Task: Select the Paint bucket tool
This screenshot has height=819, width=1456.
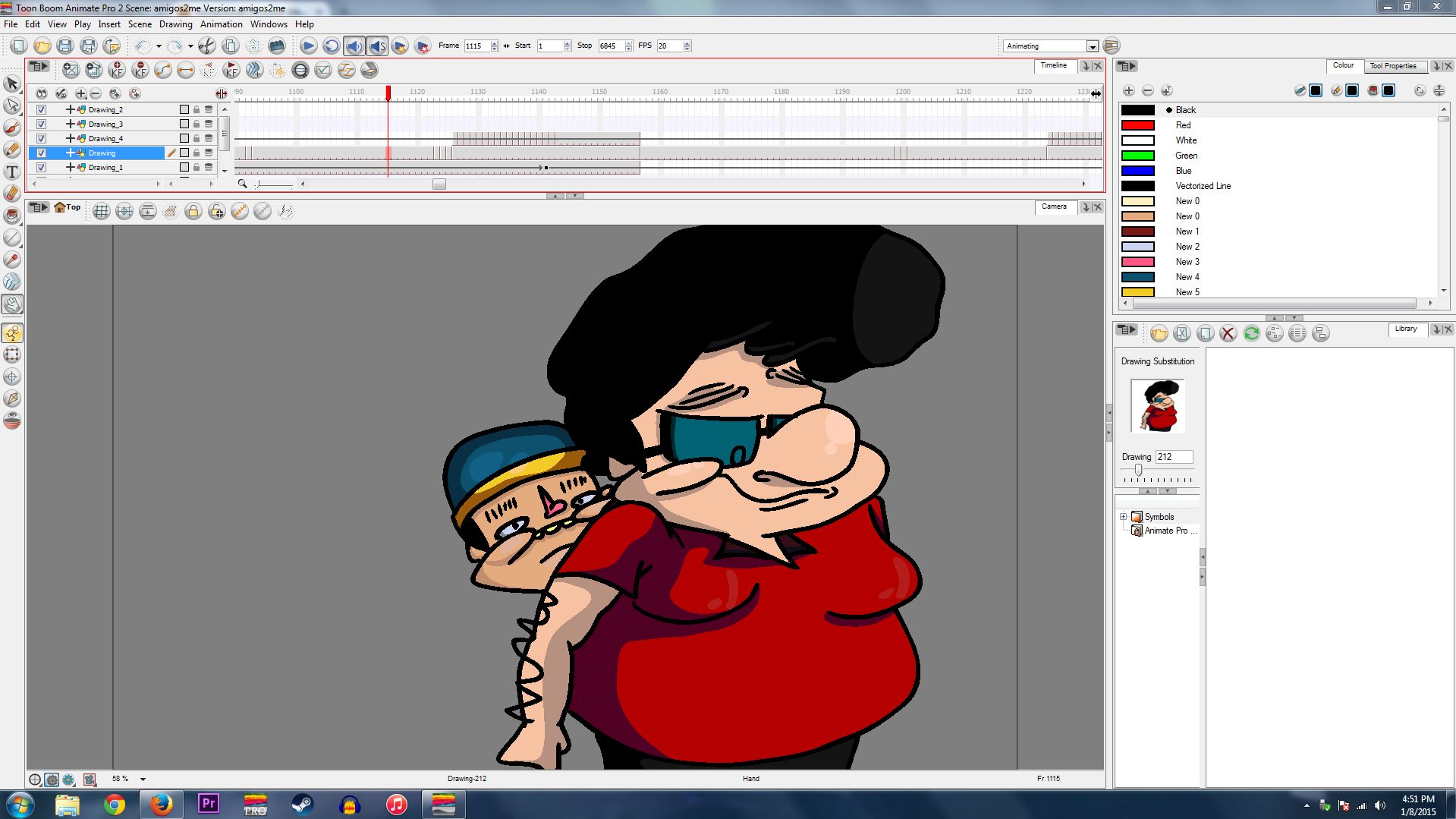Action: point(12,216)
